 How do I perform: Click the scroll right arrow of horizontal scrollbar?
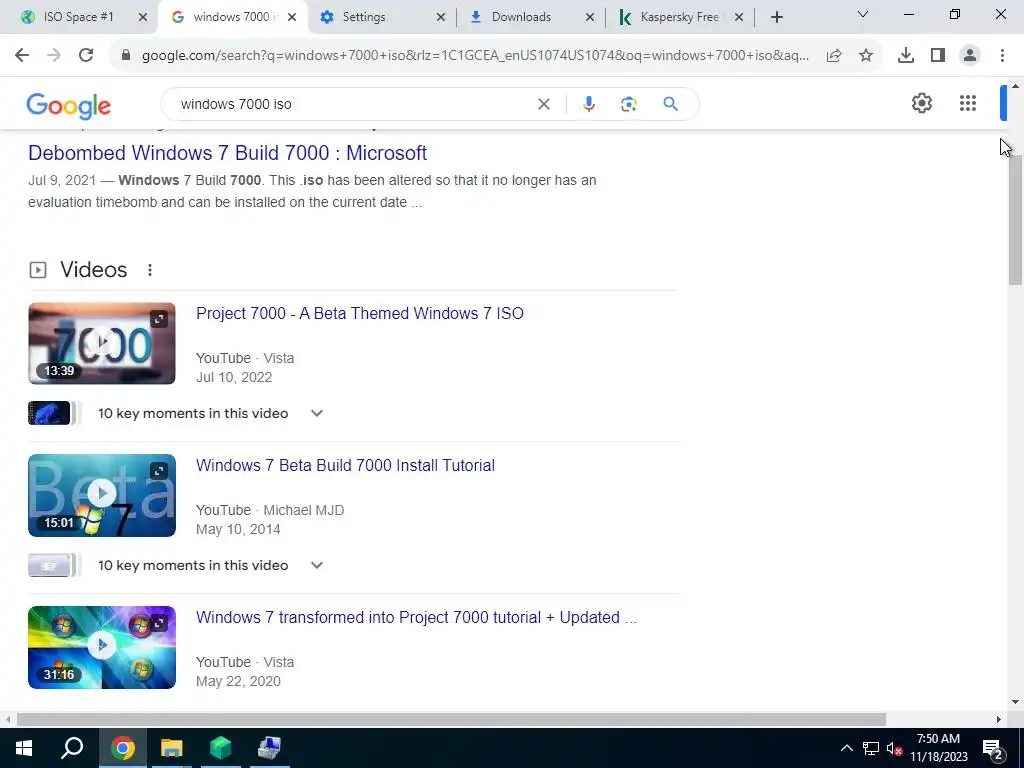pyautogui.click(x=999, y=719)
